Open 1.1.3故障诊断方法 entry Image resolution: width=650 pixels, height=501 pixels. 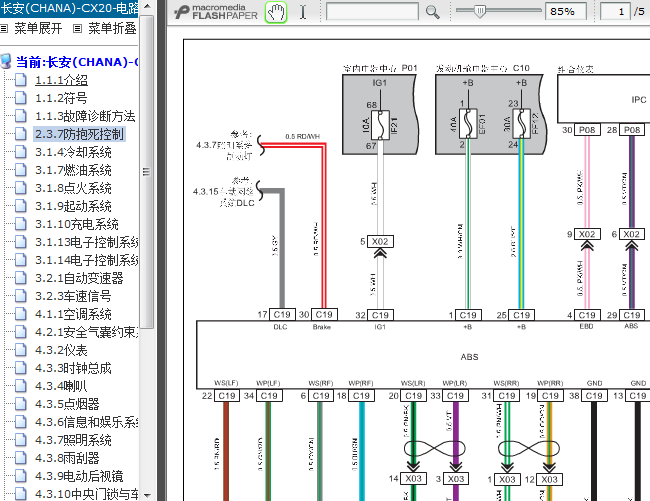(85, 116)
